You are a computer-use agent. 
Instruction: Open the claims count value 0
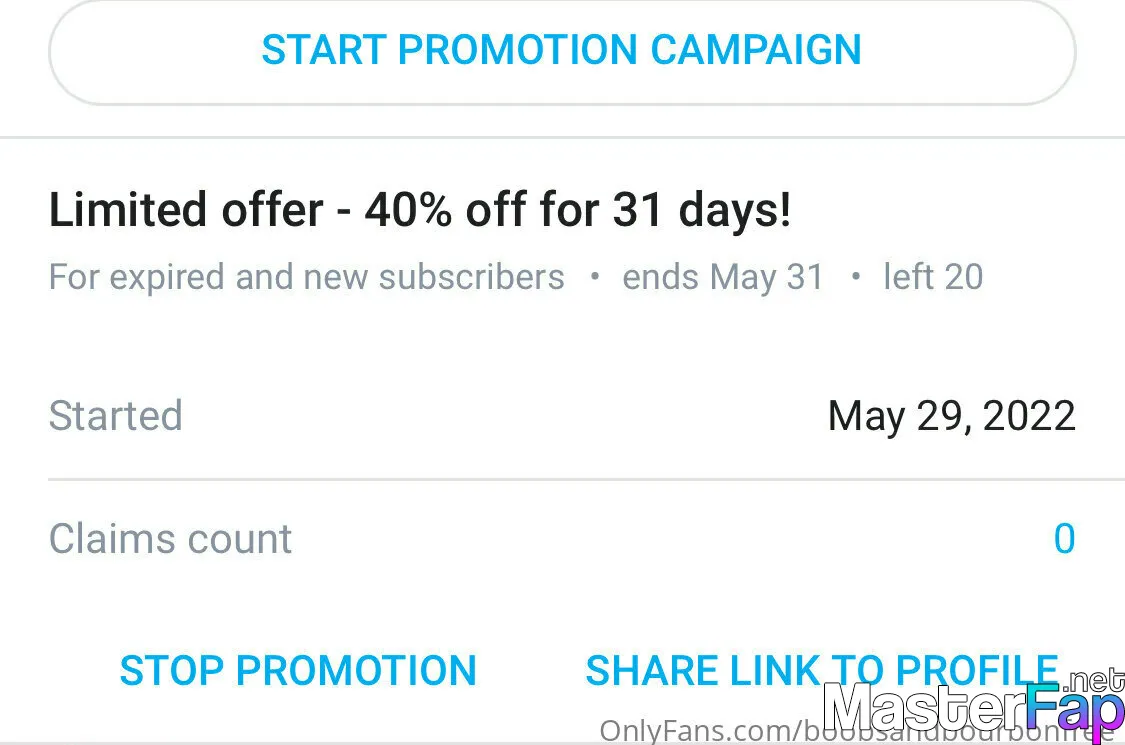(1064, 539)
